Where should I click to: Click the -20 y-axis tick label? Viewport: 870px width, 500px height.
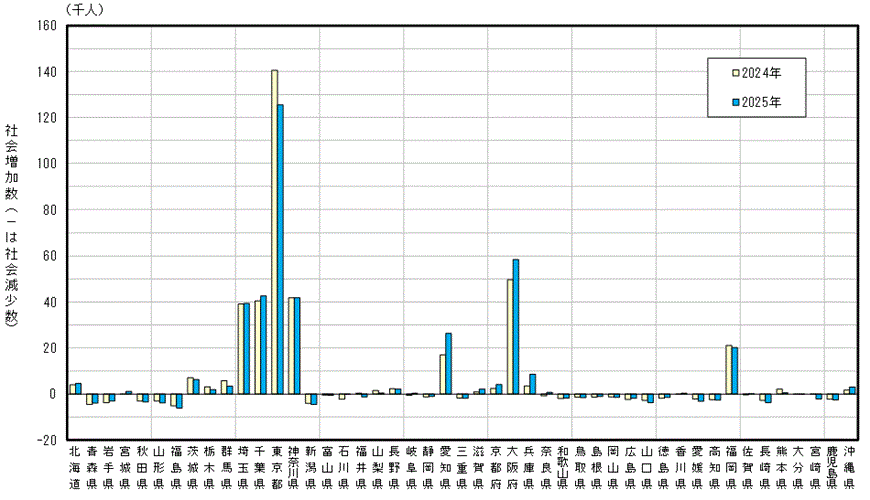click(44, 439)
